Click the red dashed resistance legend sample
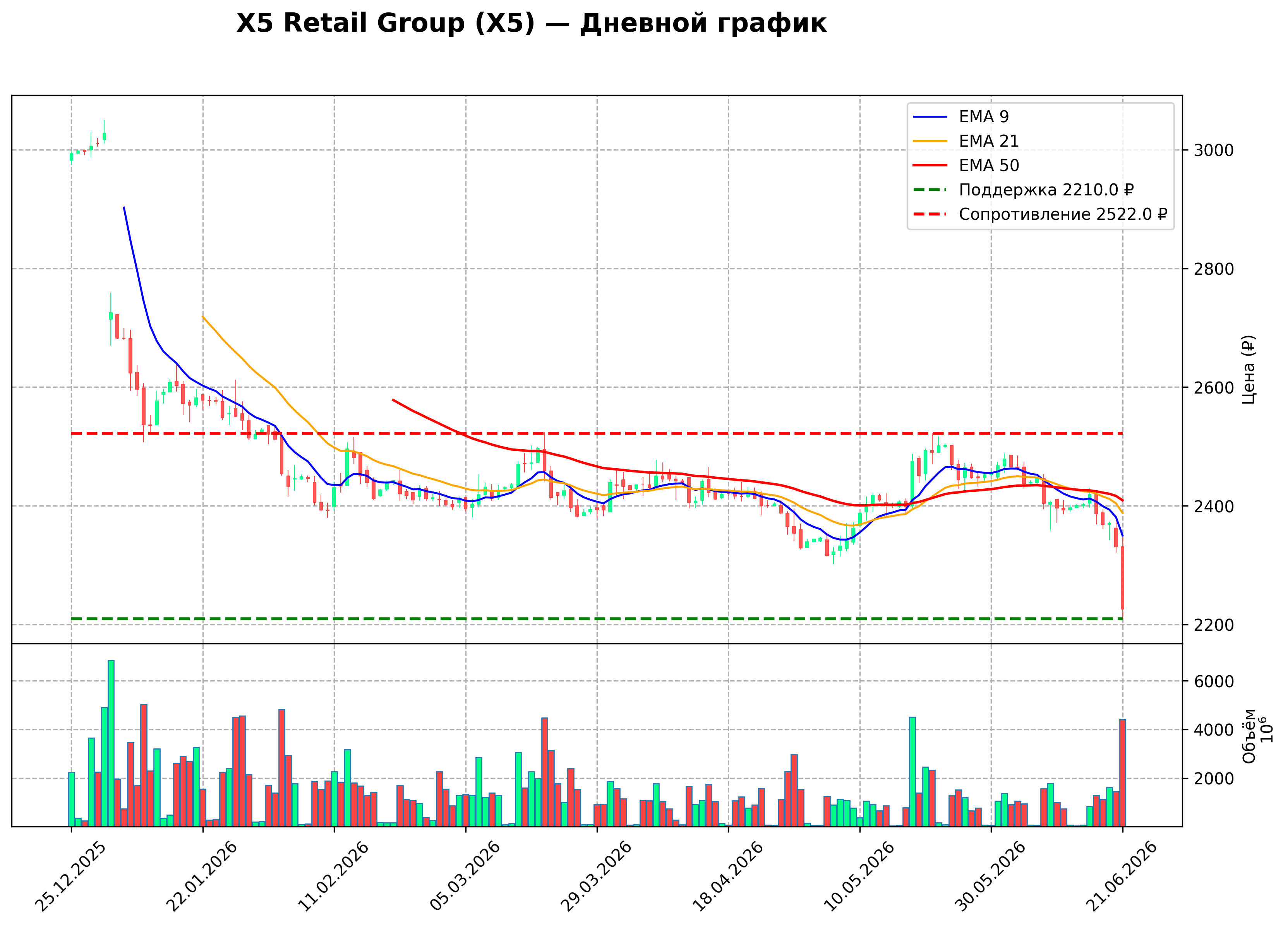The image size is (1288, 926). (x=930, y=214)
